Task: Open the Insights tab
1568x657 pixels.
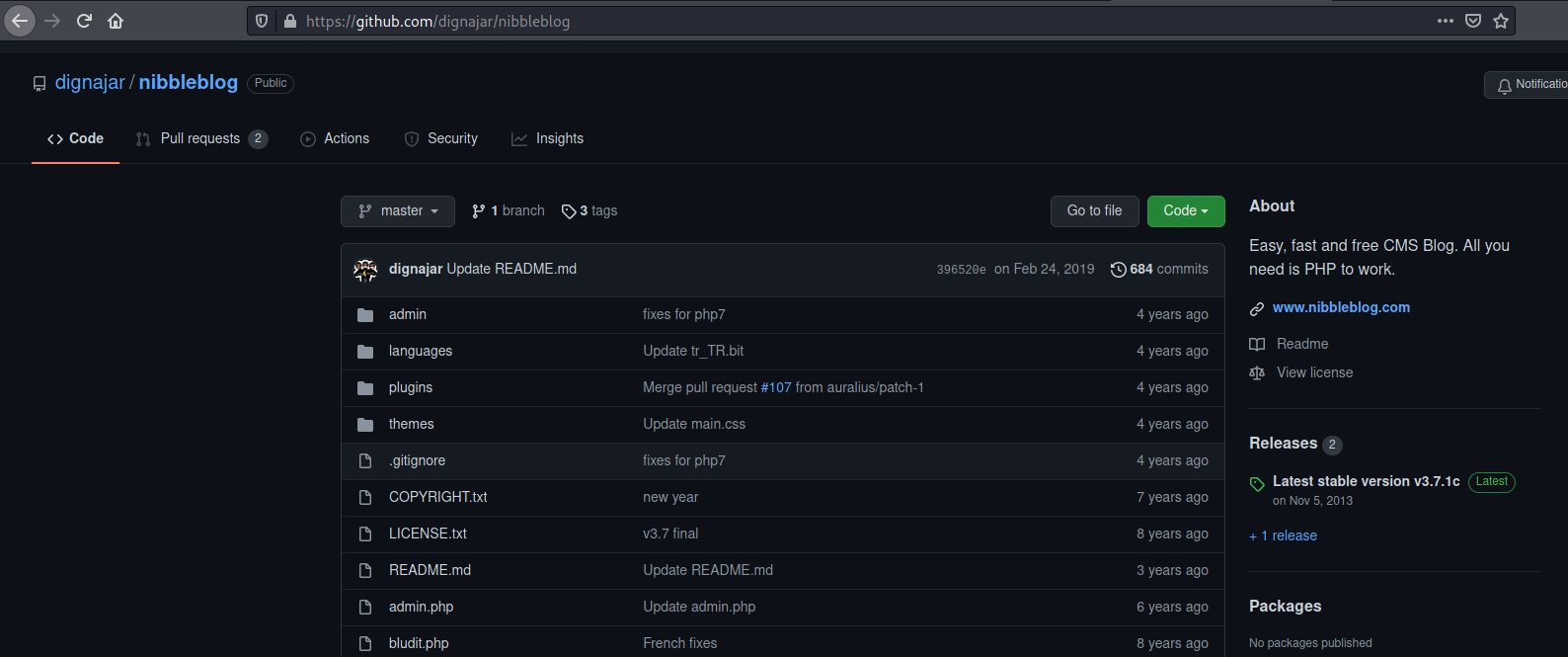Action: coord(547,139)
